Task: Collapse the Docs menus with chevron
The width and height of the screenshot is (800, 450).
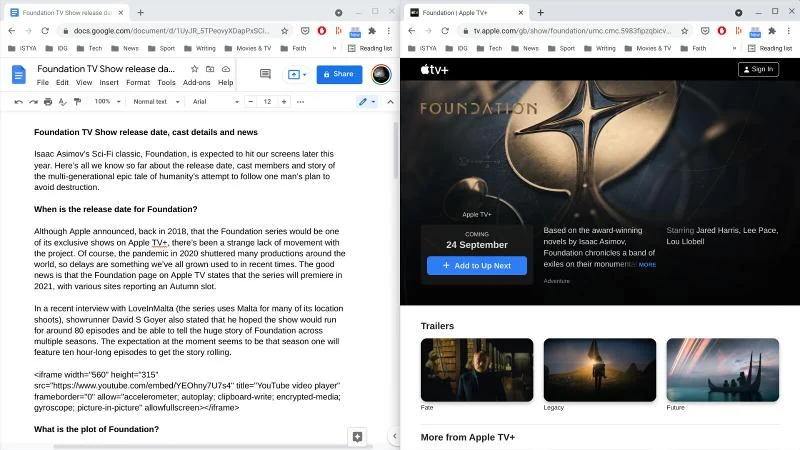Action: click(x=390, y=102)
